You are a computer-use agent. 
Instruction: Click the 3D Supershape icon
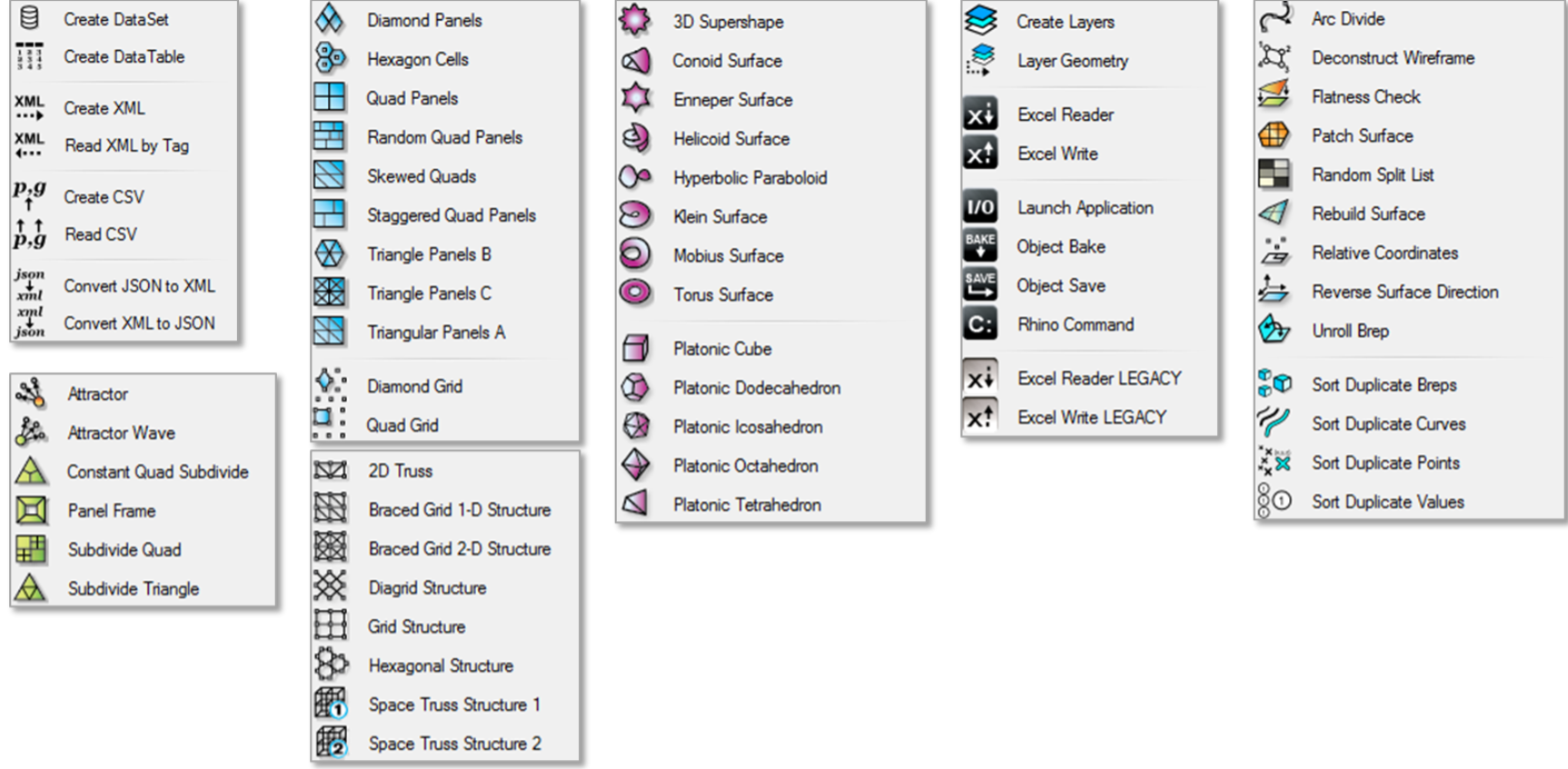tap(635, 20)
